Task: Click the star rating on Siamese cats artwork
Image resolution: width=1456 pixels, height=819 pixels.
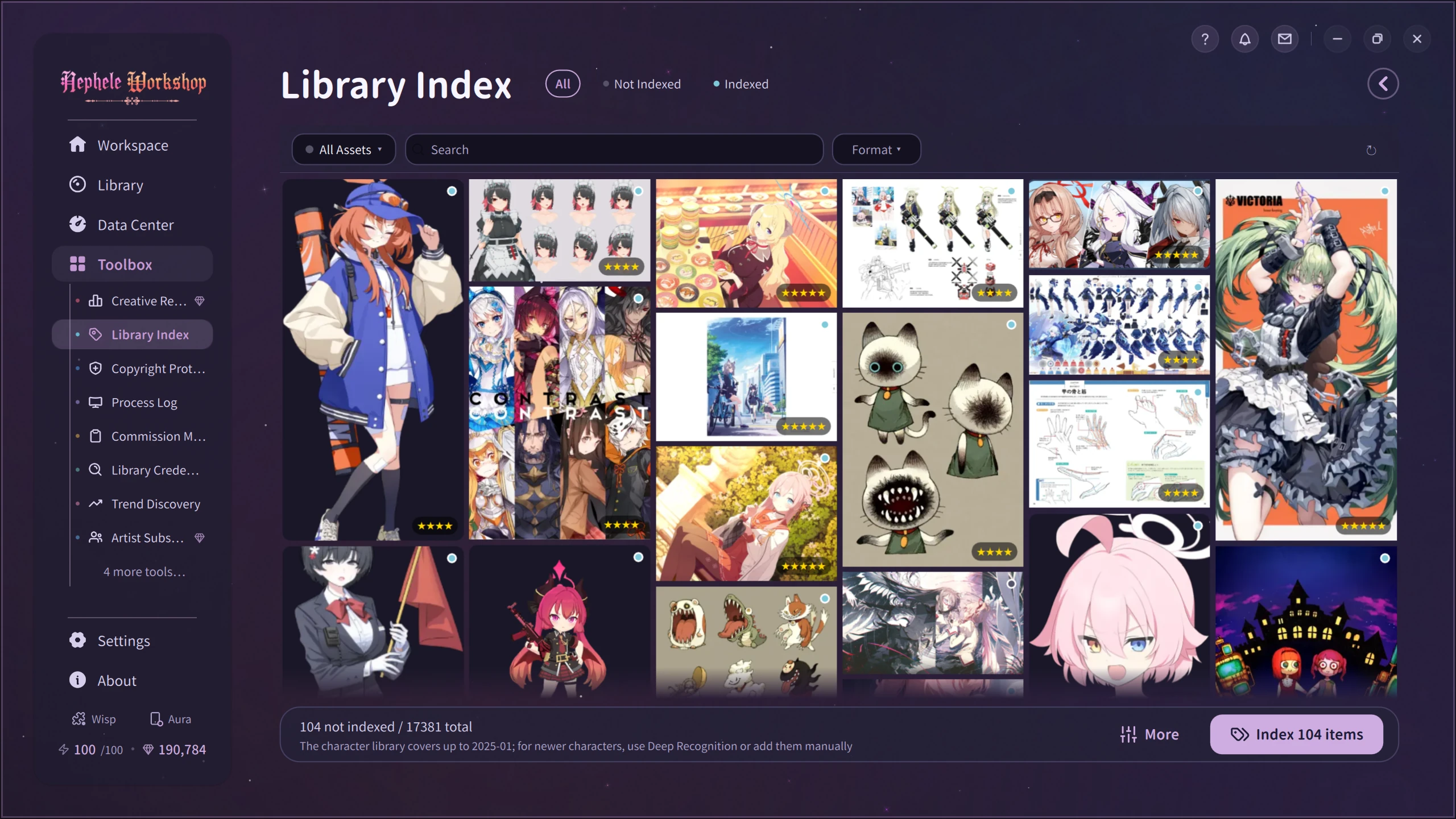Action: (x=994, y=552)
